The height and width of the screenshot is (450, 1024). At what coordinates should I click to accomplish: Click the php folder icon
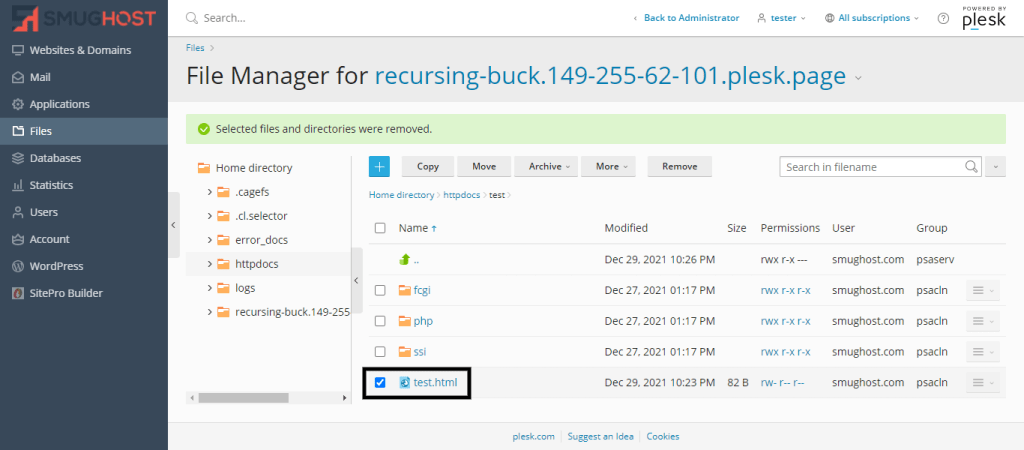(404, 321)
